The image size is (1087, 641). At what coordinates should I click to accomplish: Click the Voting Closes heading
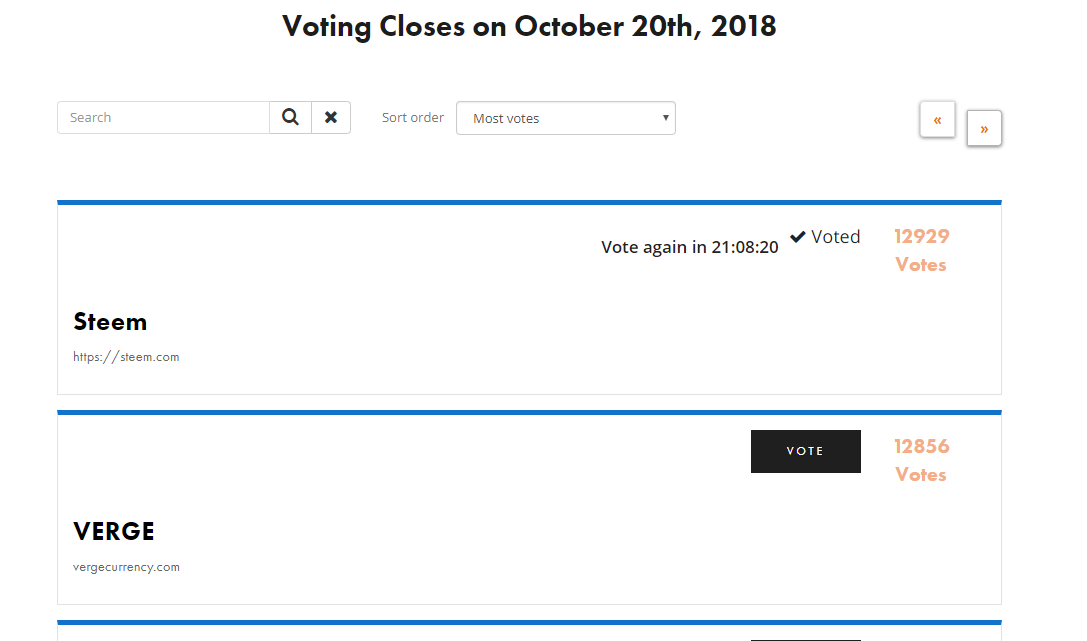pyautogui.click(x=529, y=26)
